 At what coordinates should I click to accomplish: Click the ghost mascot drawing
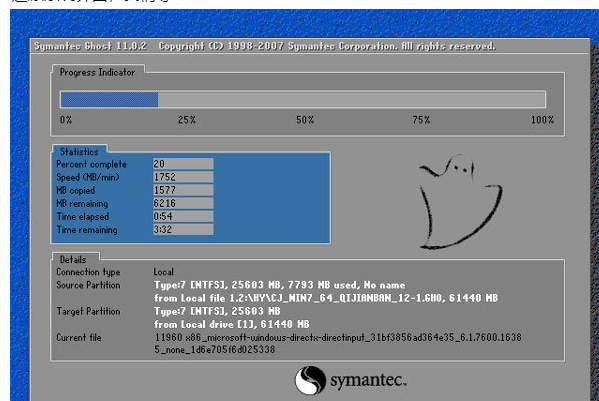[x=460, y=202]
